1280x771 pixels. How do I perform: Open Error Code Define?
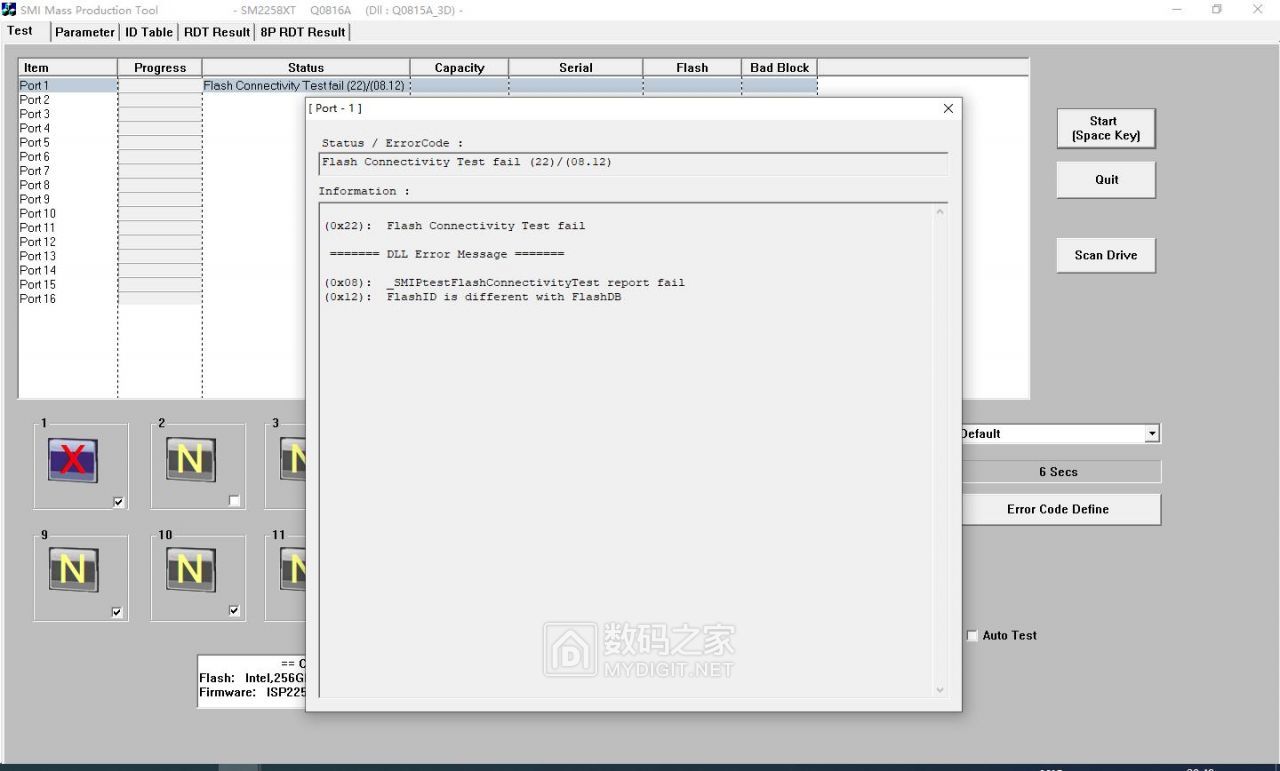click(1058, 509)
